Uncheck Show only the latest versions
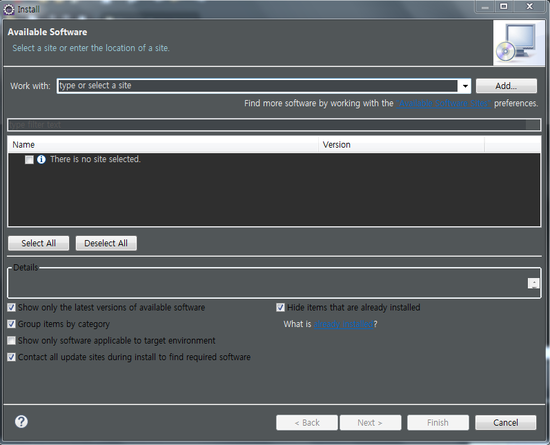The width and height of the screenshot is (550, 445). click(11, 308)
